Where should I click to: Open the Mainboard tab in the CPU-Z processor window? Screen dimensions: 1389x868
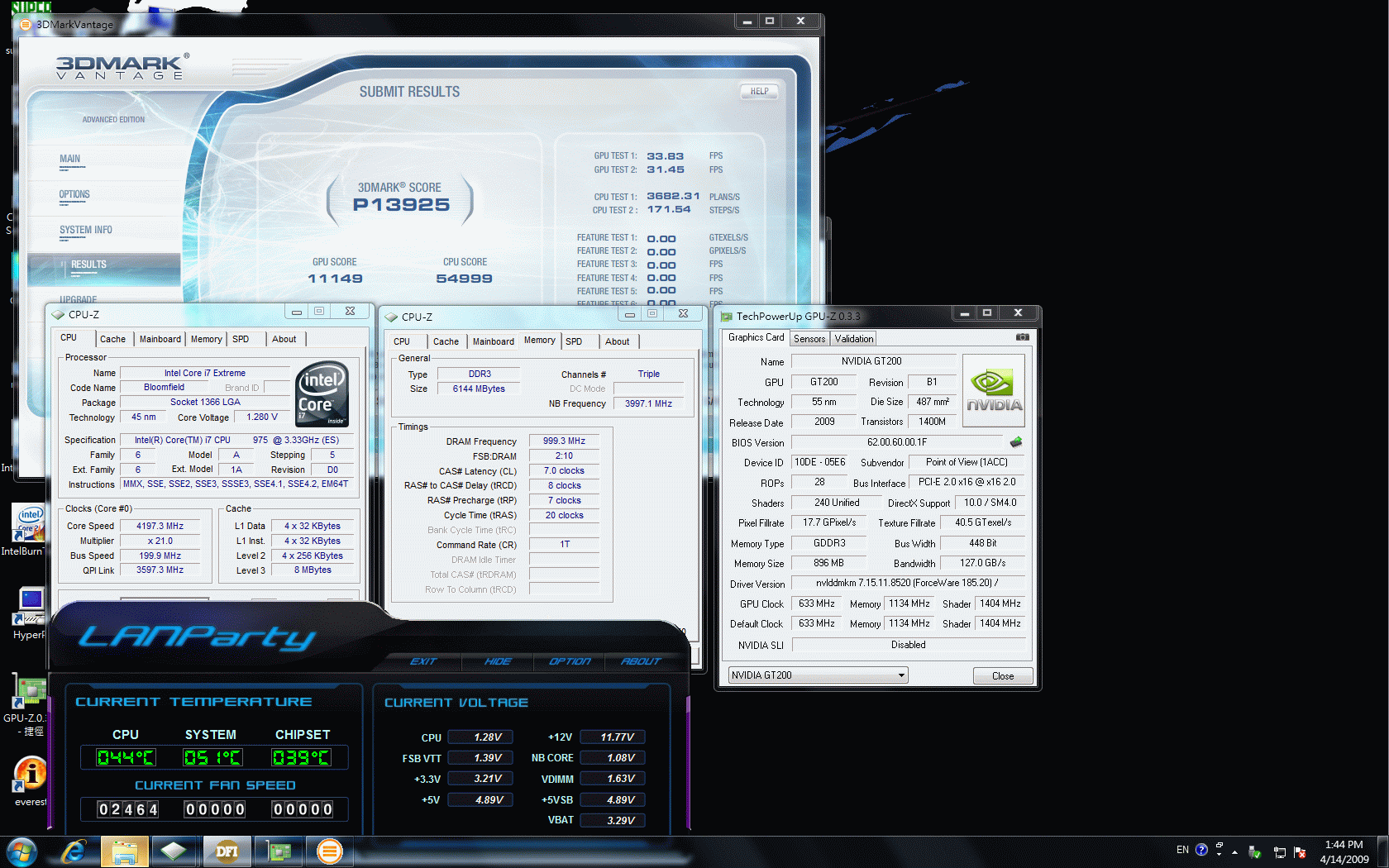pos(160,339)
